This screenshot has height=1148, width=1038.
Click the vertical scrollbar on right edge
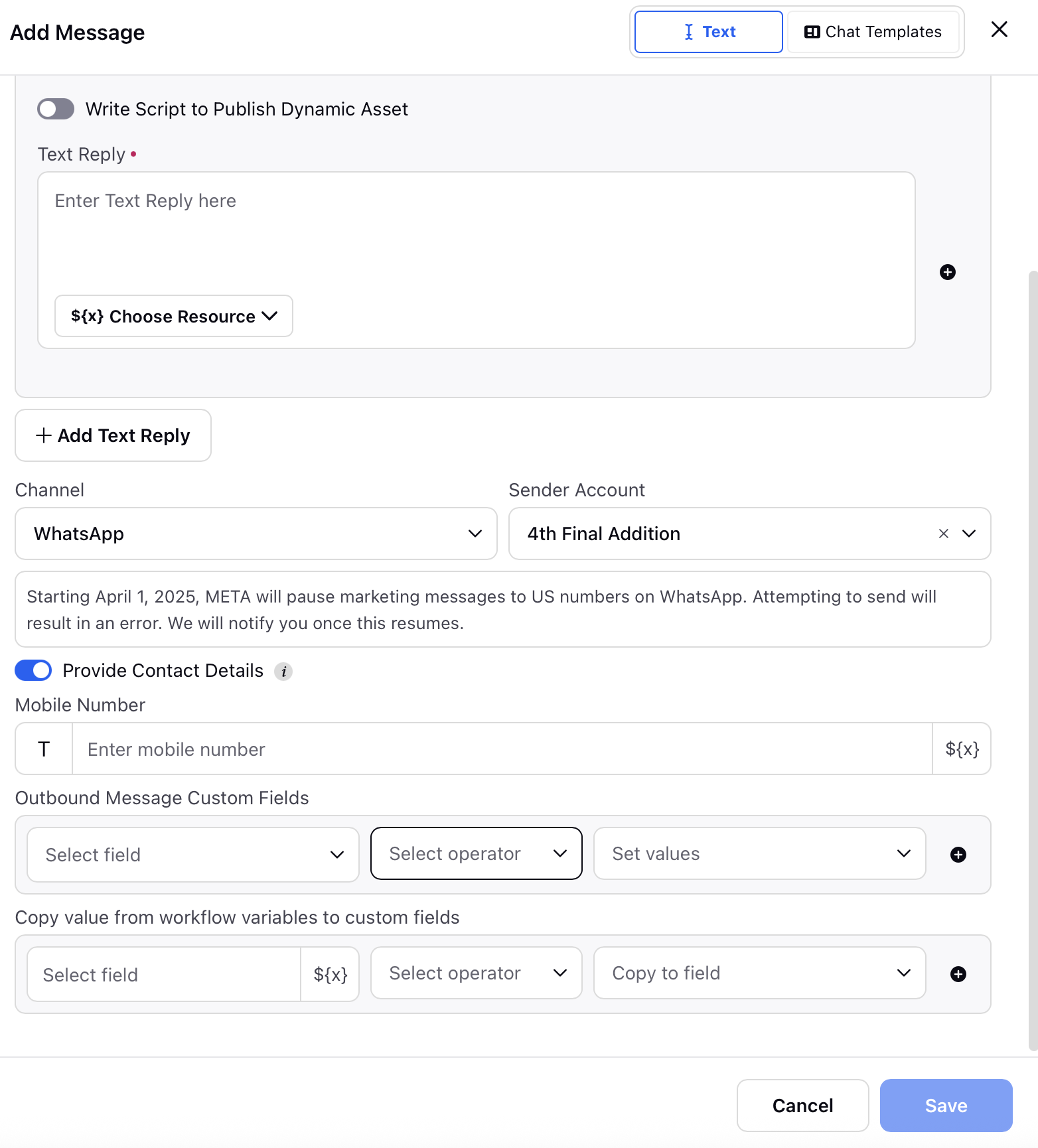[1033, 660]
